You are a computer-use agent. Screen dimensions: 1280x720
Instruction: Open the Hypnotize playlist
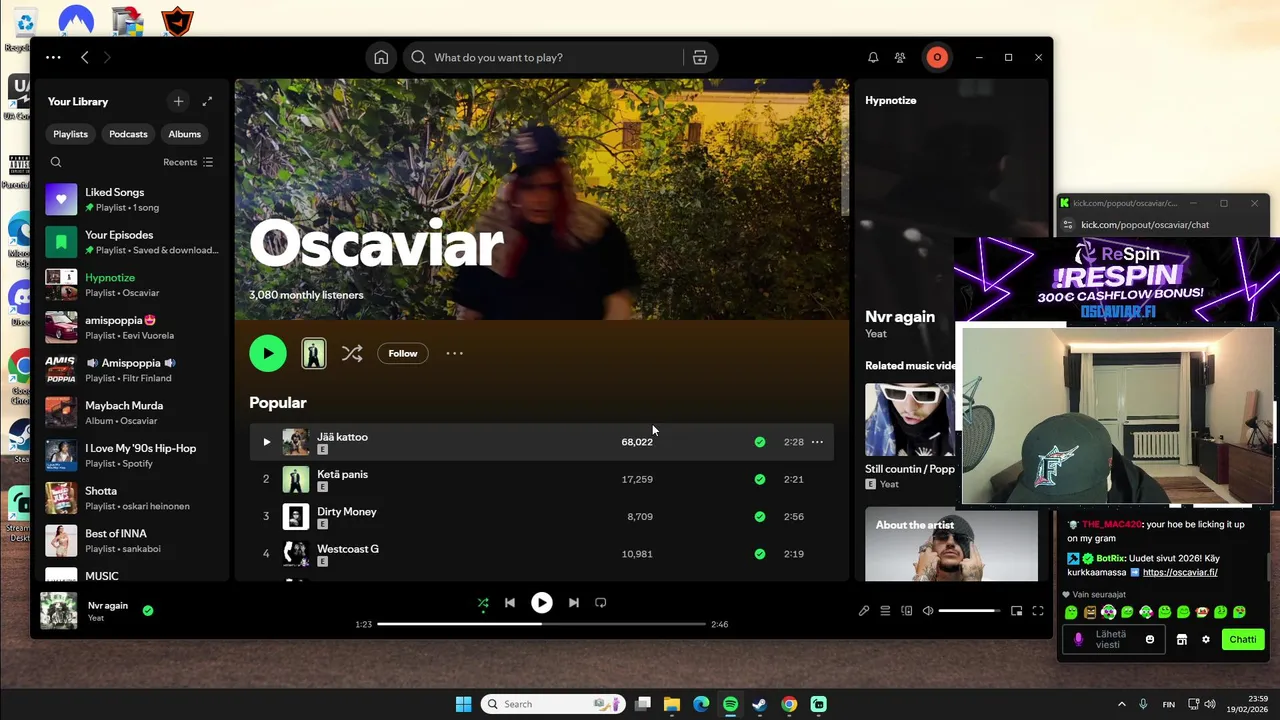132,285
